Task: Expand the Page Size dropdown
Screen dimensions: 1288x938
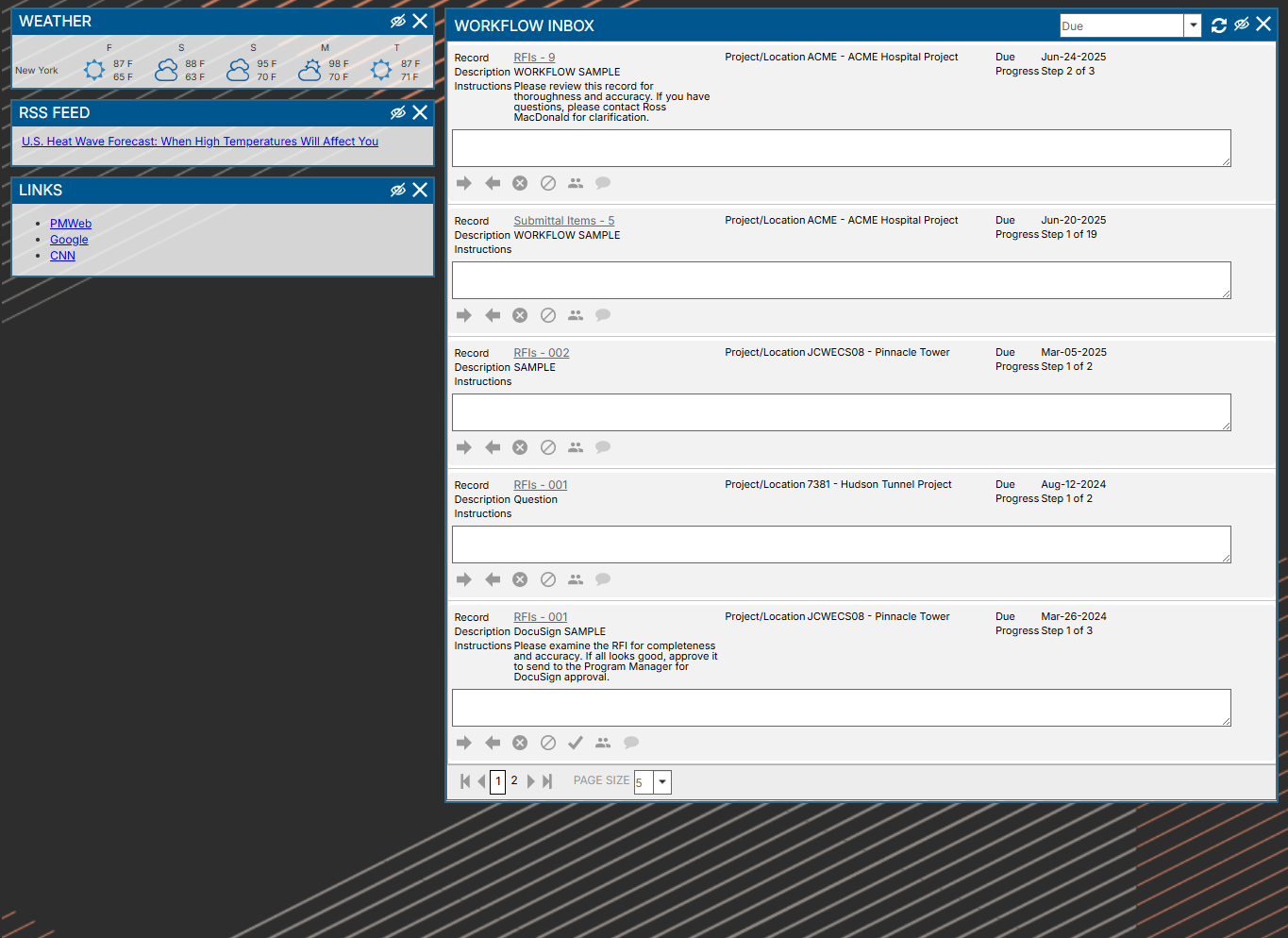Action: [x=662, y=781]
